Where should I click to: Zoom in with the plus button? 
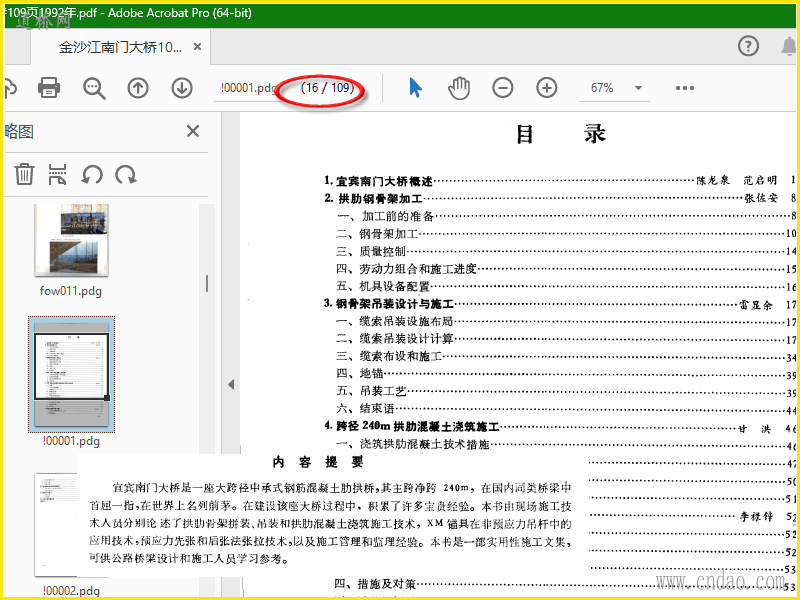(546, 88)
